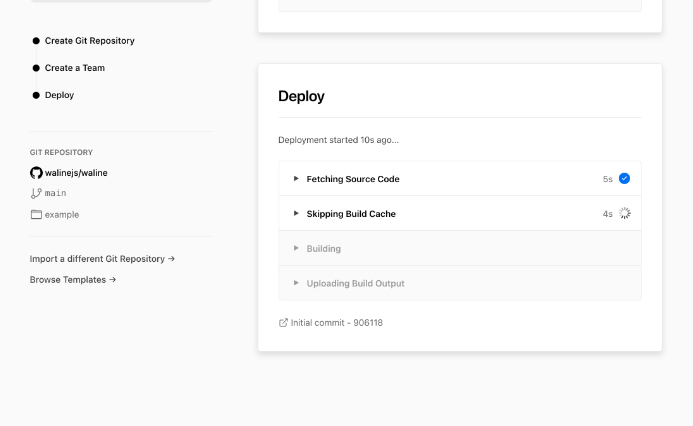This screenshot has height=426, width=693.
Task: Click the bullet dot beside Create Git Repository
Action: click(x=36, y=41)
